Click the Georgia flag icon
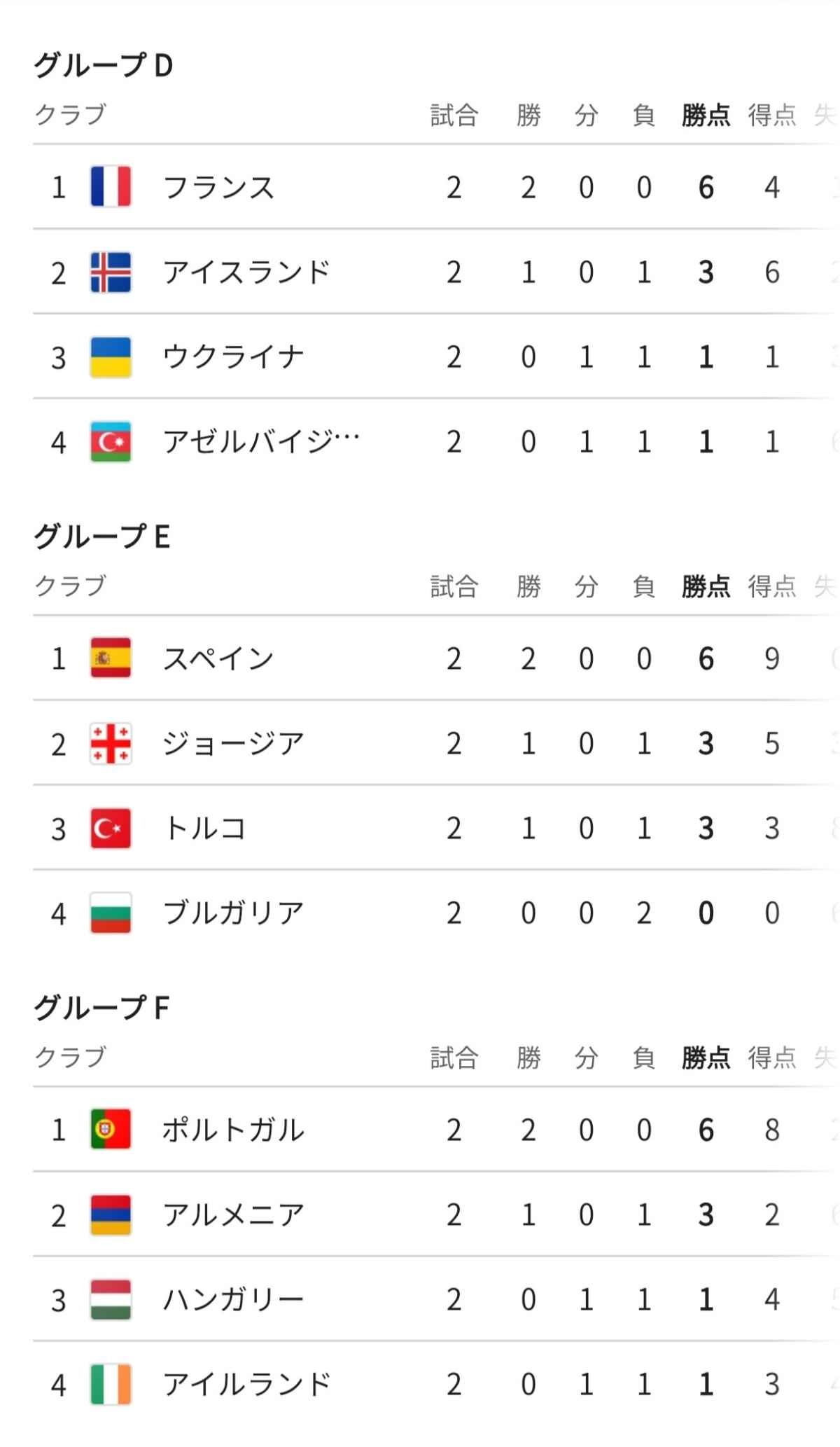 point(111,743)
